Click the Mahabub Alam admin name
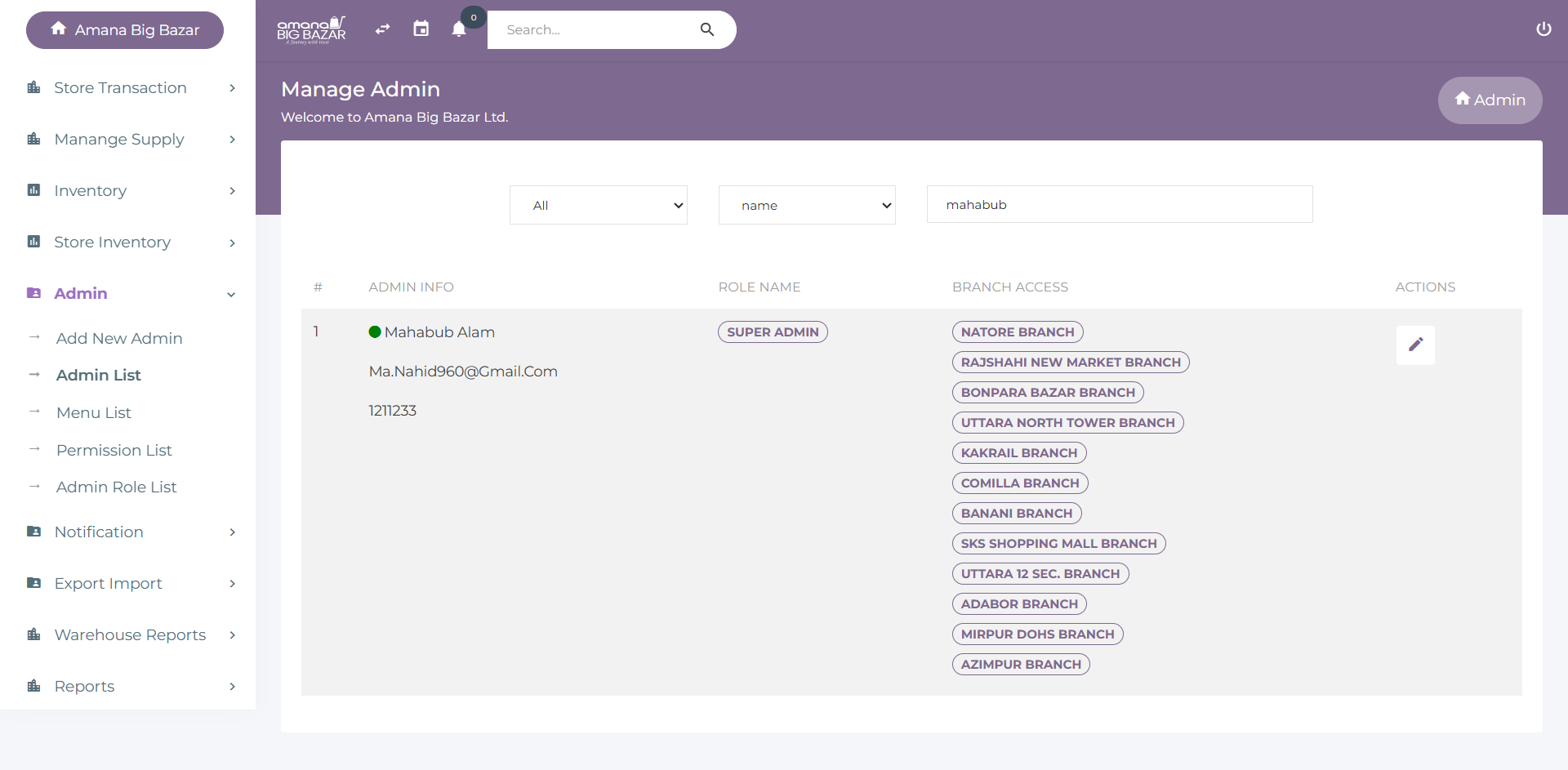 tap(439, 332)
